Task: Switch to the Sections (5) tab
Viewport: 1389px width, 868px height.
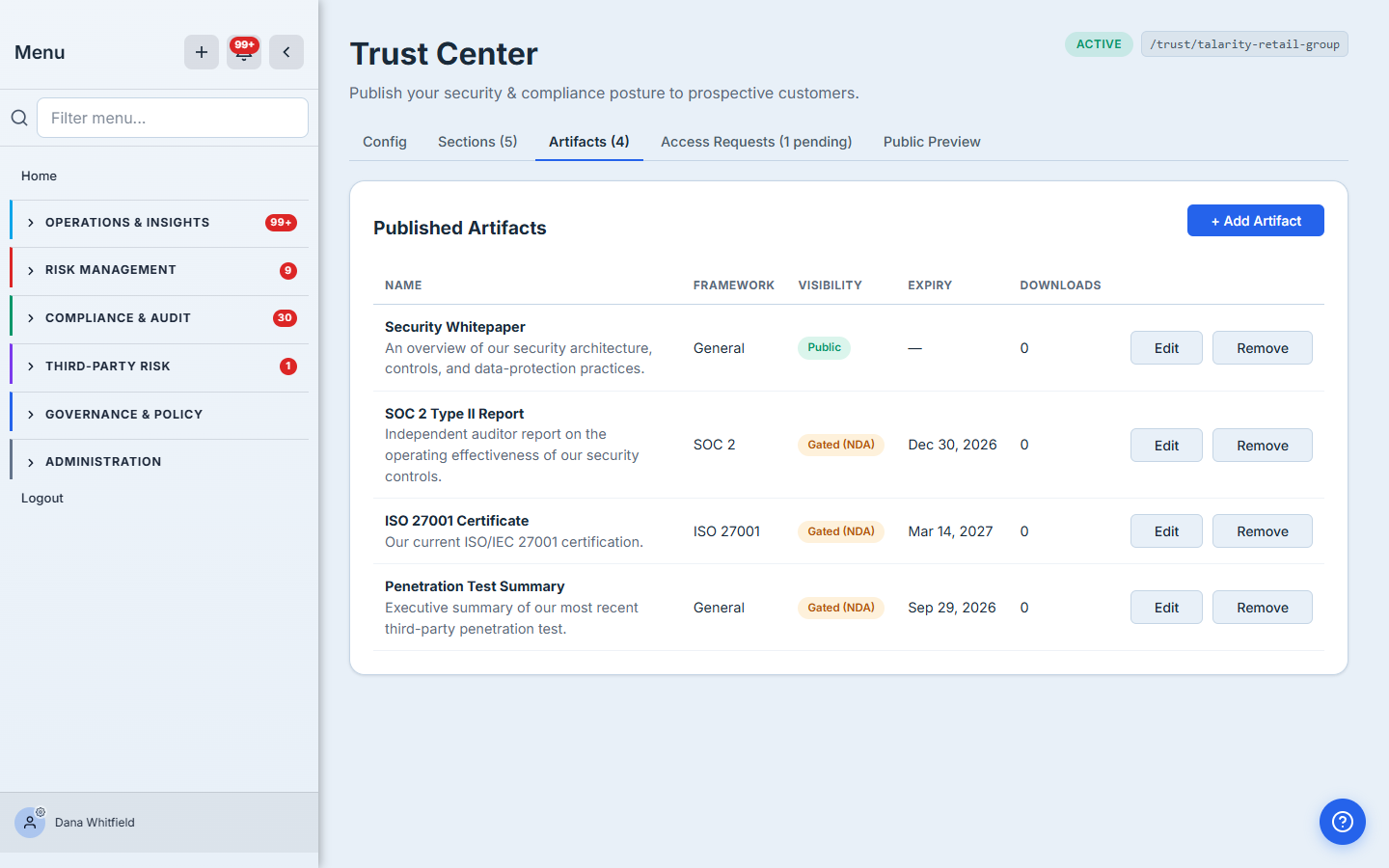Action: click(x=477, y=142)
